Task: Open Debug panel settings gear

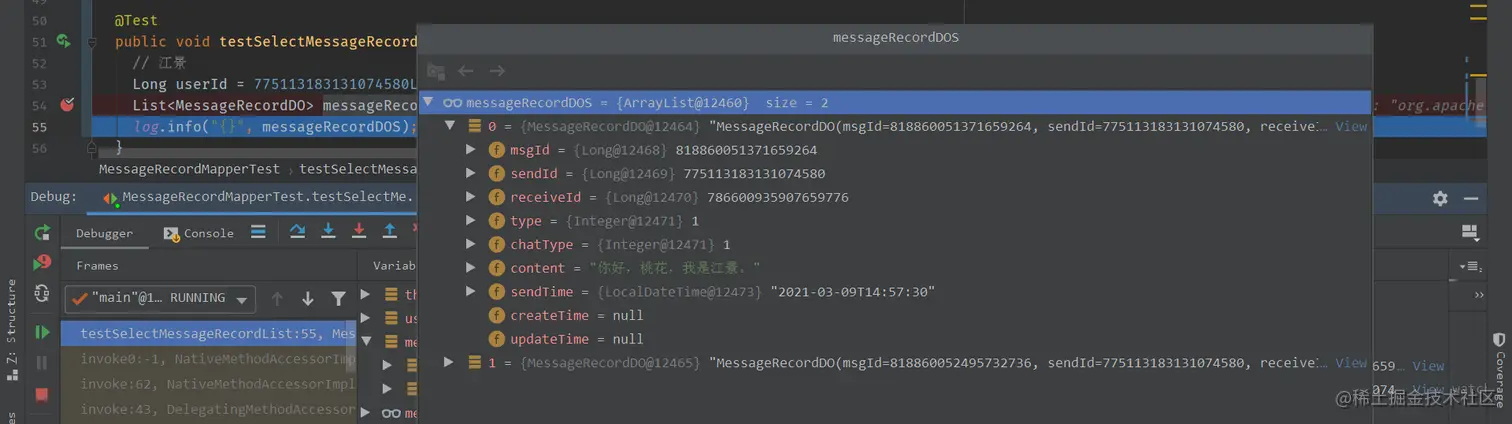Action: [x=1440, y=198]
